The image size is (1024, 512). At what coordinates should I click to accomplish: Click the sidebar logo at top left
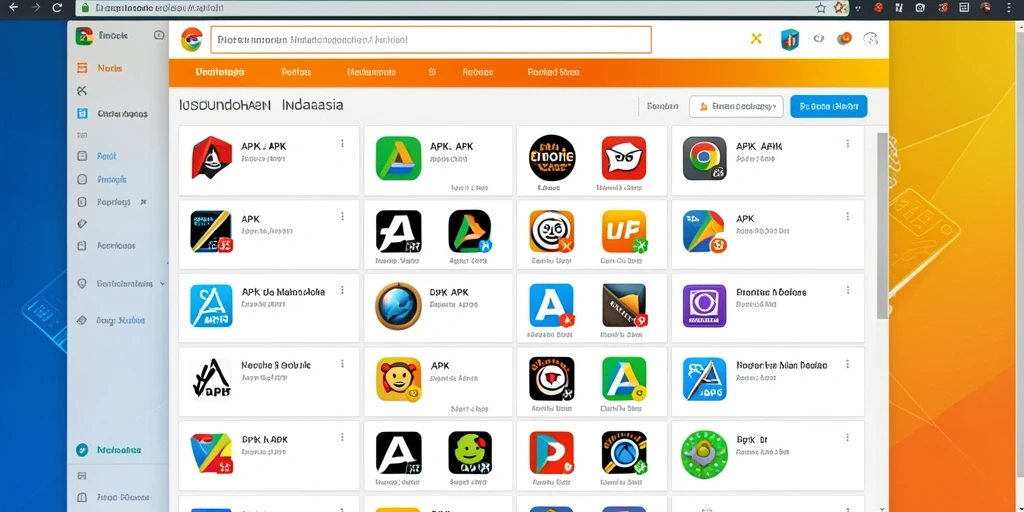point(84,36)
